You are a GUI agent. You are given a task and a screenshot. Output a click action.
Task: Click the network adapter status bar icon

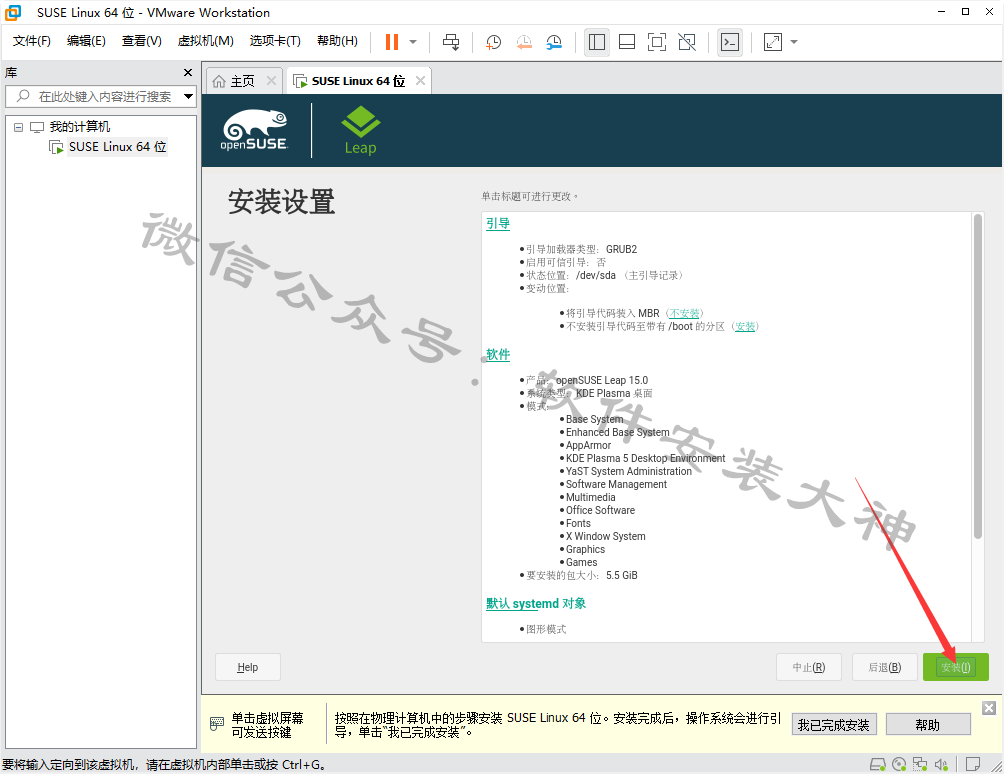(x=920, y=764)
